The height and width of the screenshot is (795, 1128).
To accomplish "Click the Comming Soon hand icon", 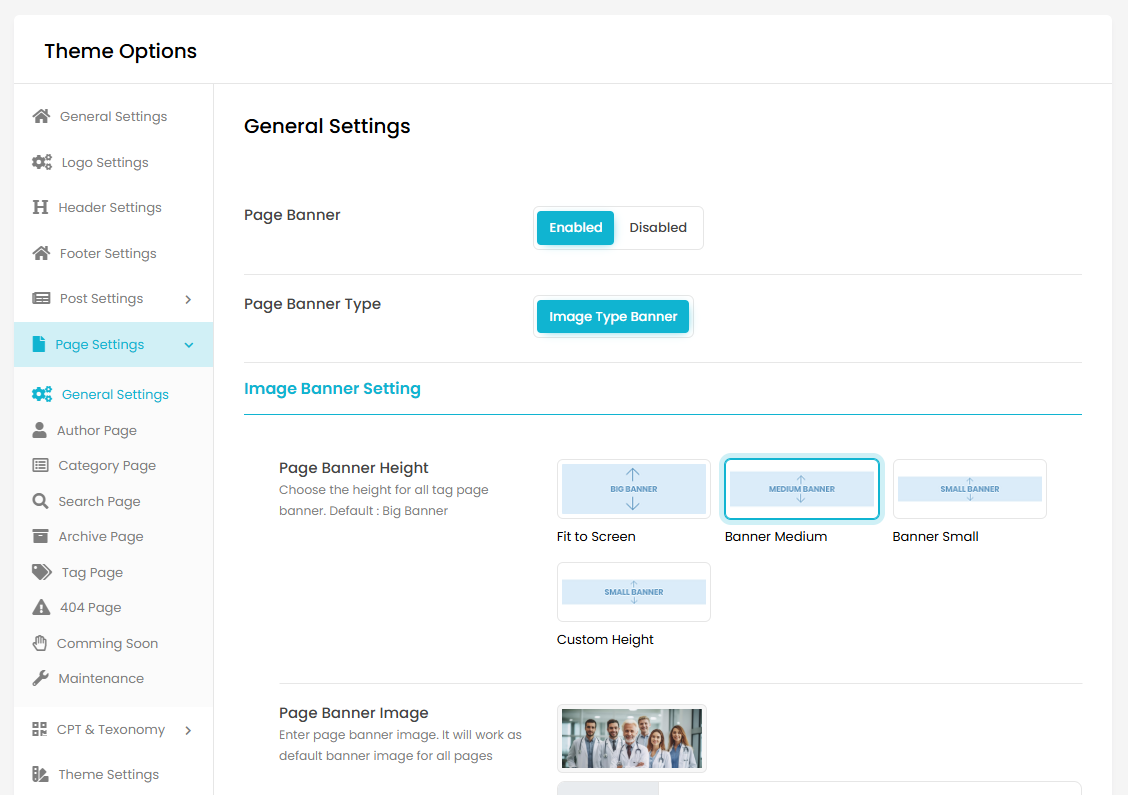I will (40, 643).
